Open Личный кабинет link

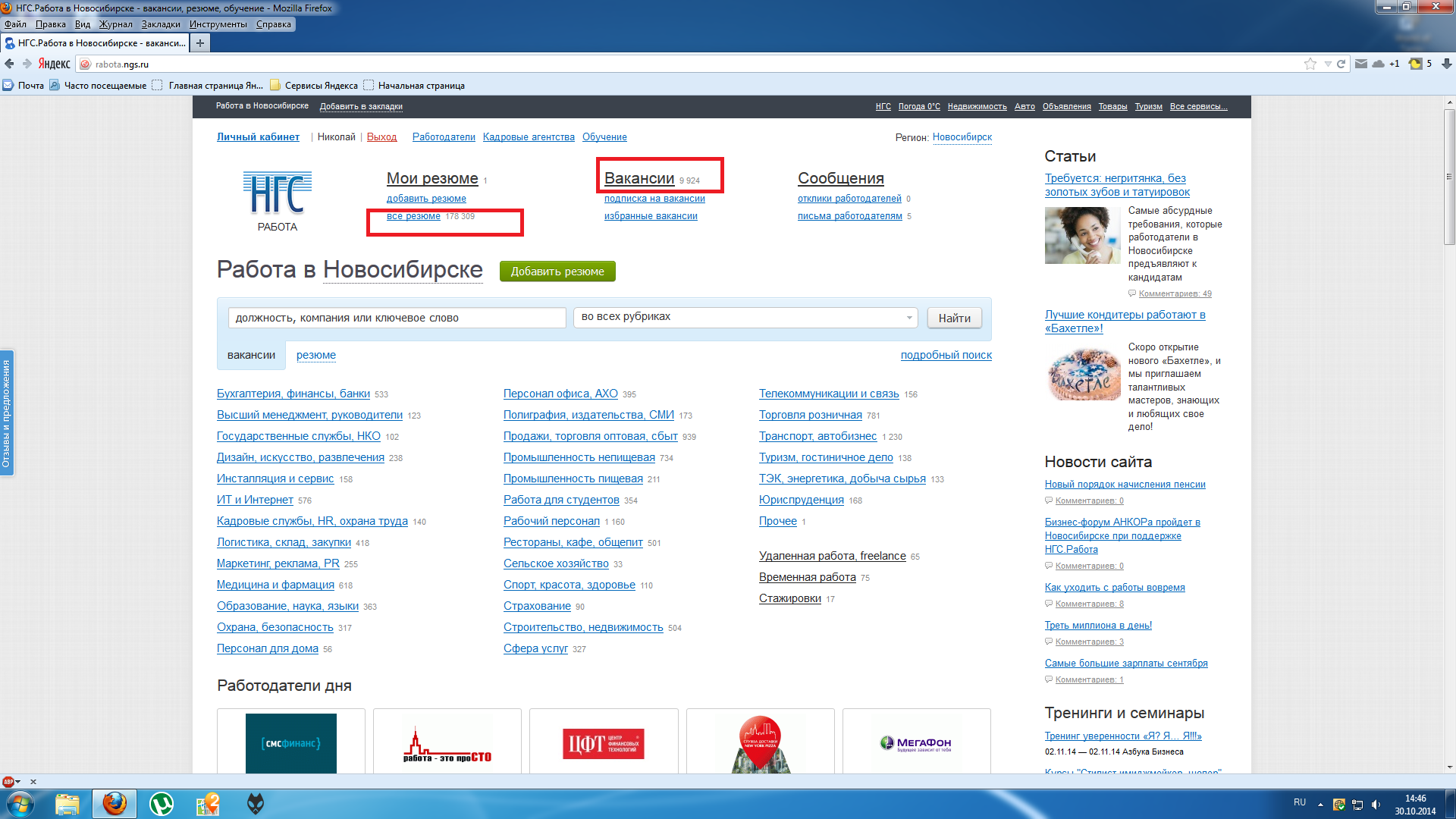tap(258, 137)
